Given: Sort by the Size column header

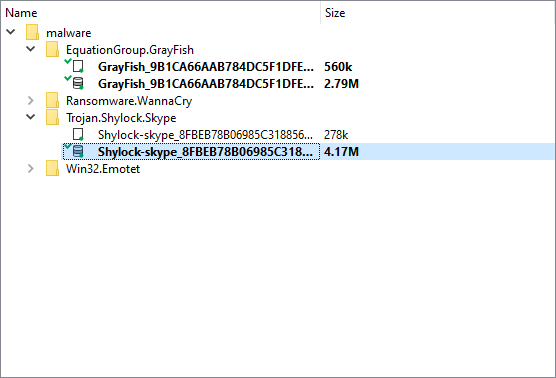Looking at the screenshot, I should 335,13.
